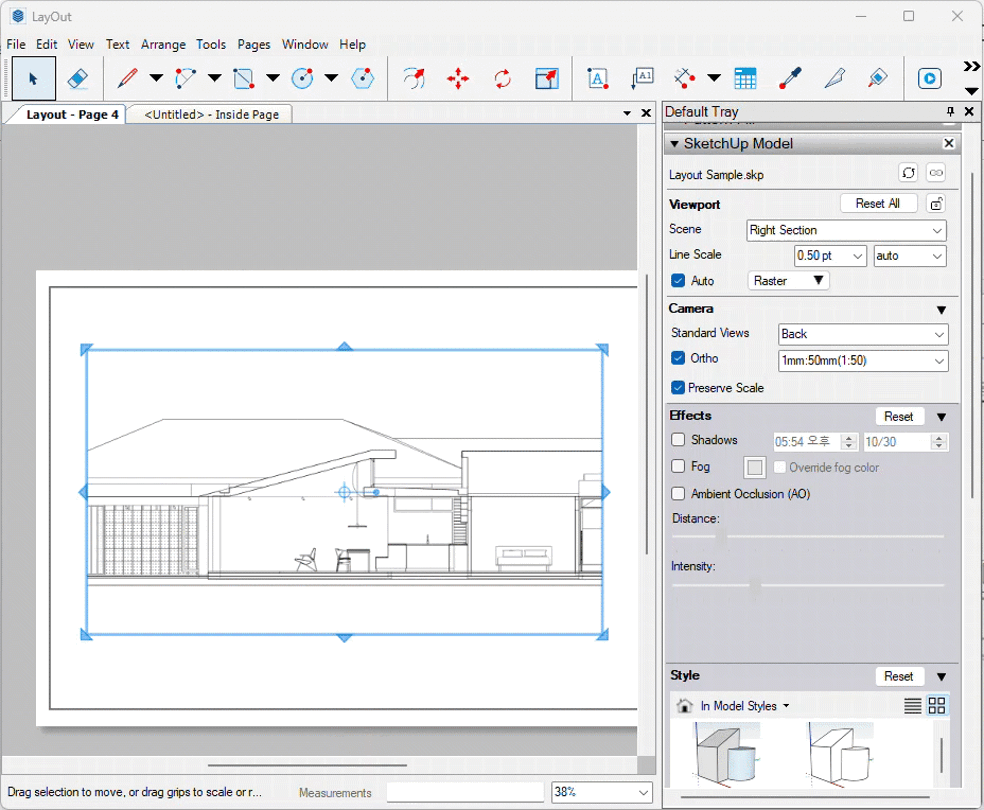This screenshot has height=810, width=984.
Task: Insert a Table with table tool
Action: (x=745, y=78)
